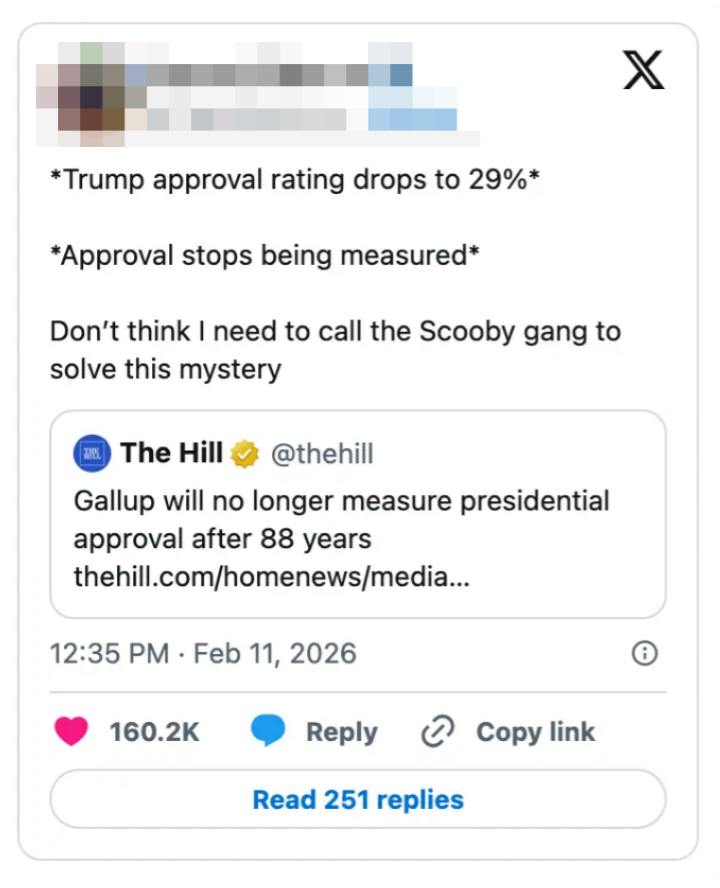Open Read 251 replies

[x=358, y=800]
